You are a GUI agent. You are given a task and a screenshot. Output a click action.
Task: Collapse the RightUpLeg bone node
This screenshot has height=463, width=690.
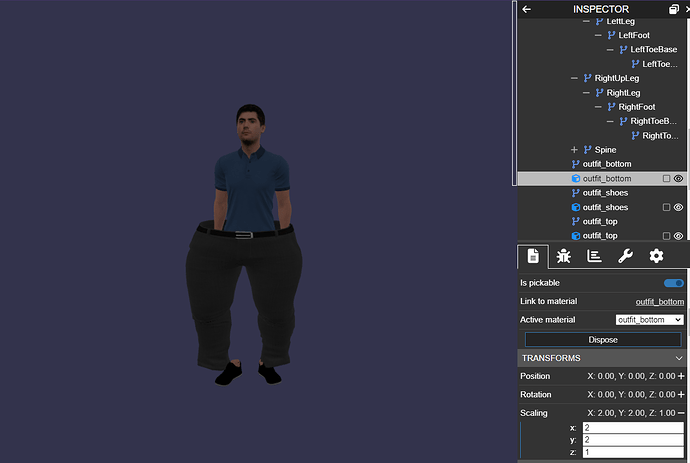pos(574,78)
